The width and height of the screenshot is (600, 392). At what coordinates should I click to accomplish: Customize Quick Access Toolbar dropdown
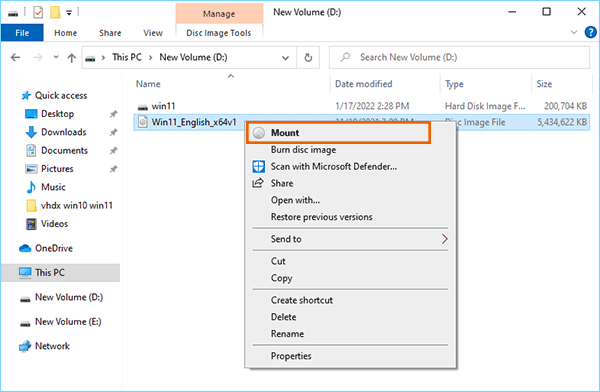point(69,13)
